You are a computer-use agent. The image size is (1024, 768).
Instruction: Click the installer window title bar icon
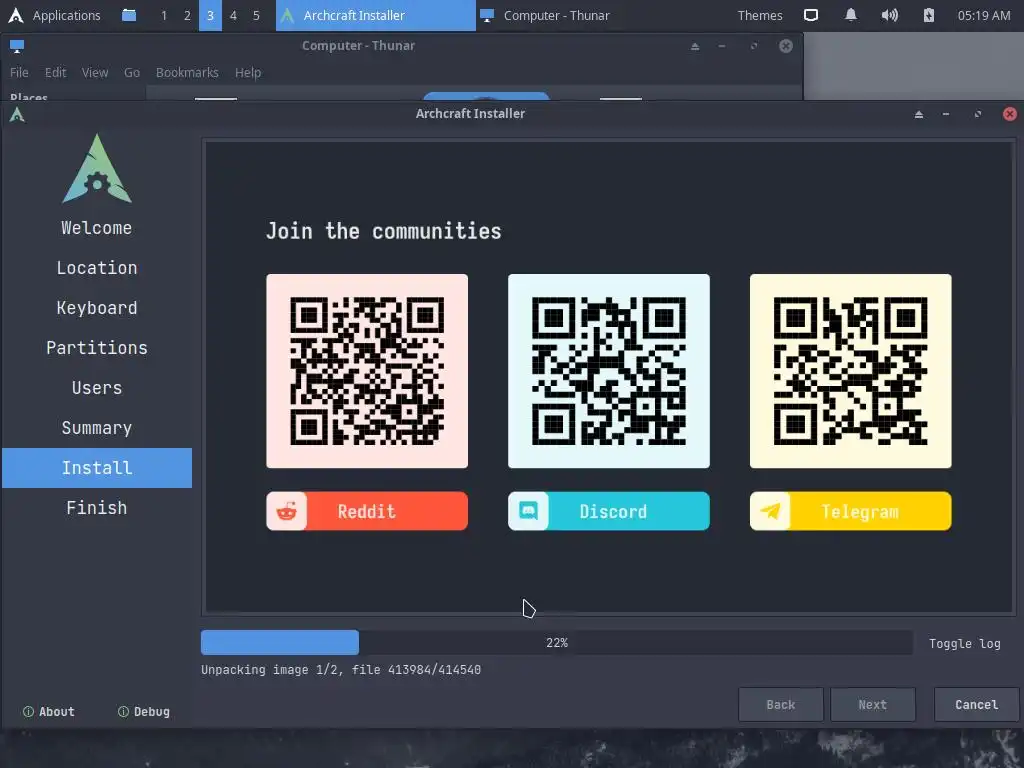[17, 115]
